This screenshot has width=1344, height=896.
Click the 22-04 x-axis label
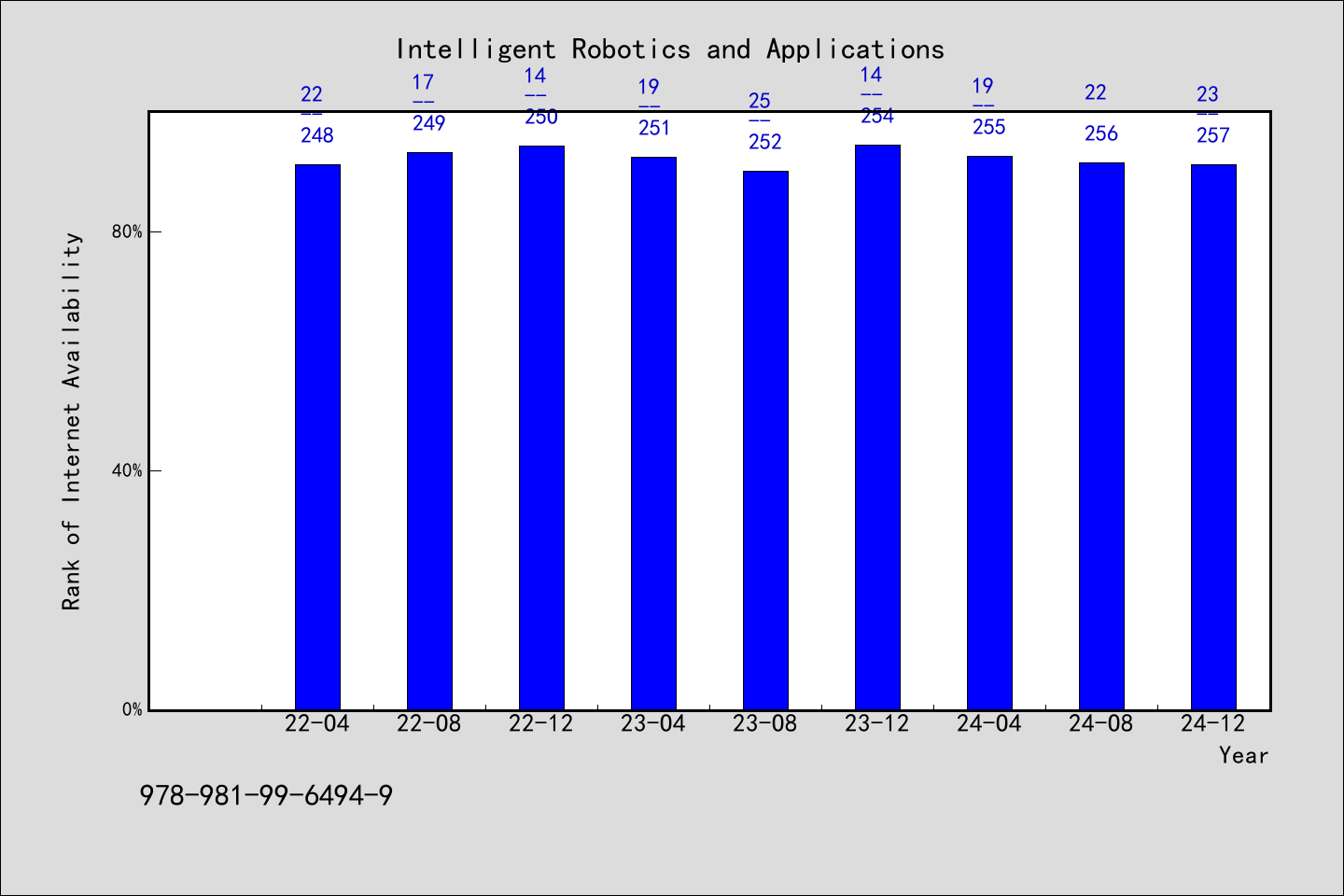point(317,724)
